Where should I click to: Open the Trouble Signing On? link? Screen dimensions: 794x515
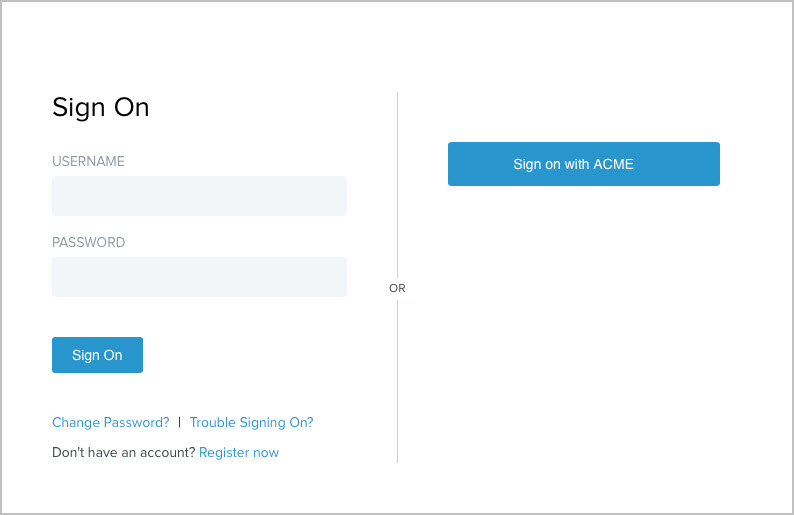(251, 422)
